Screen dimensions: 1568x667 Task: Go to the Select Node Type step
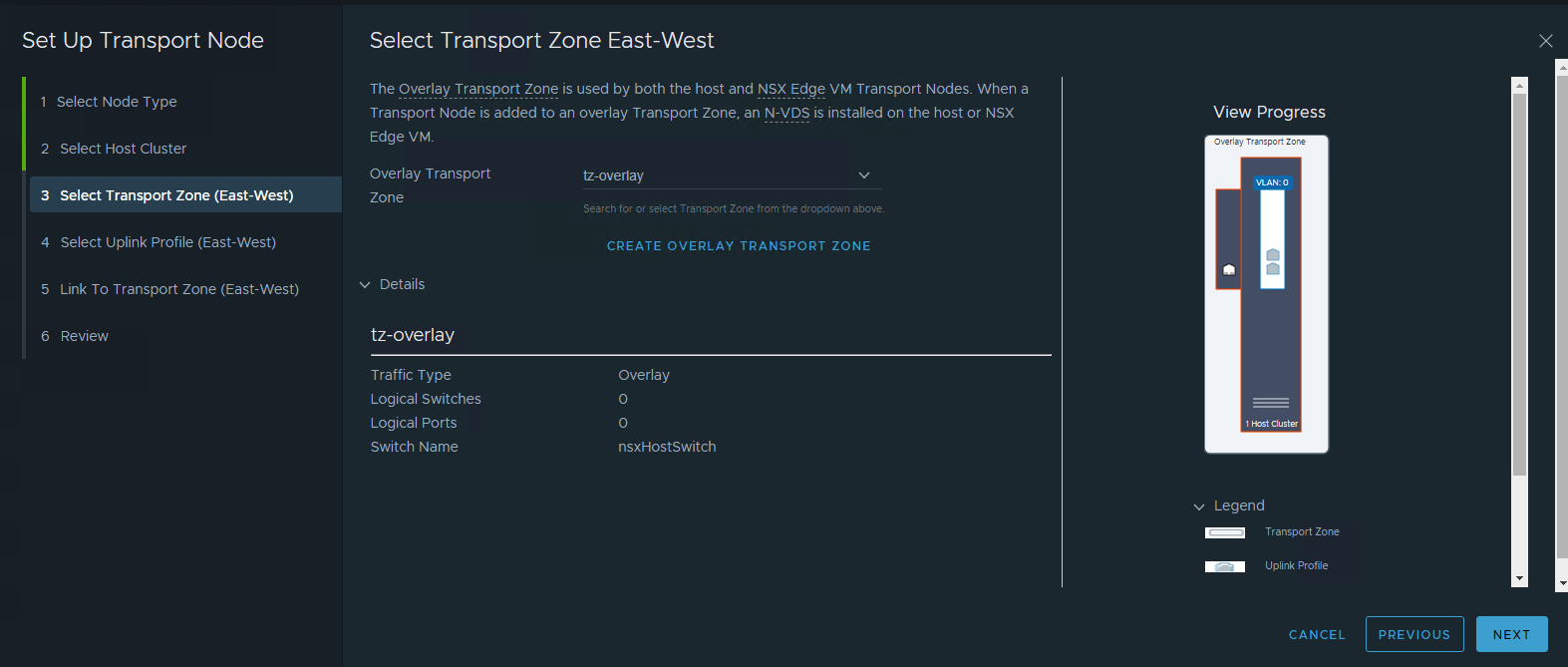(117, 102)
